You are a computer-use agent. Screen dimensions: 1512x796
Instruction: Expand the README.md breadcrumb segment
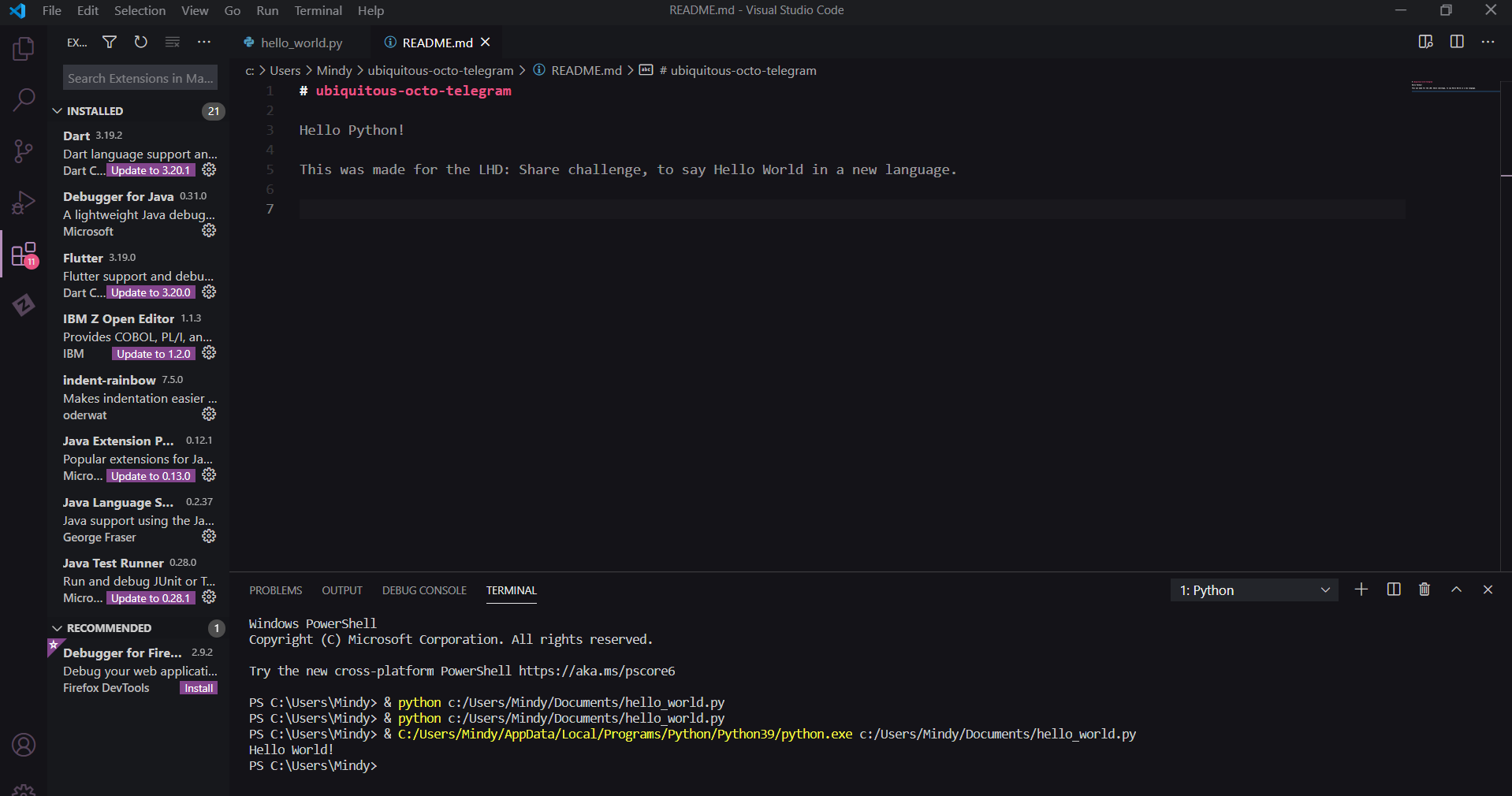pyautogui.click(x=578, y=70)
